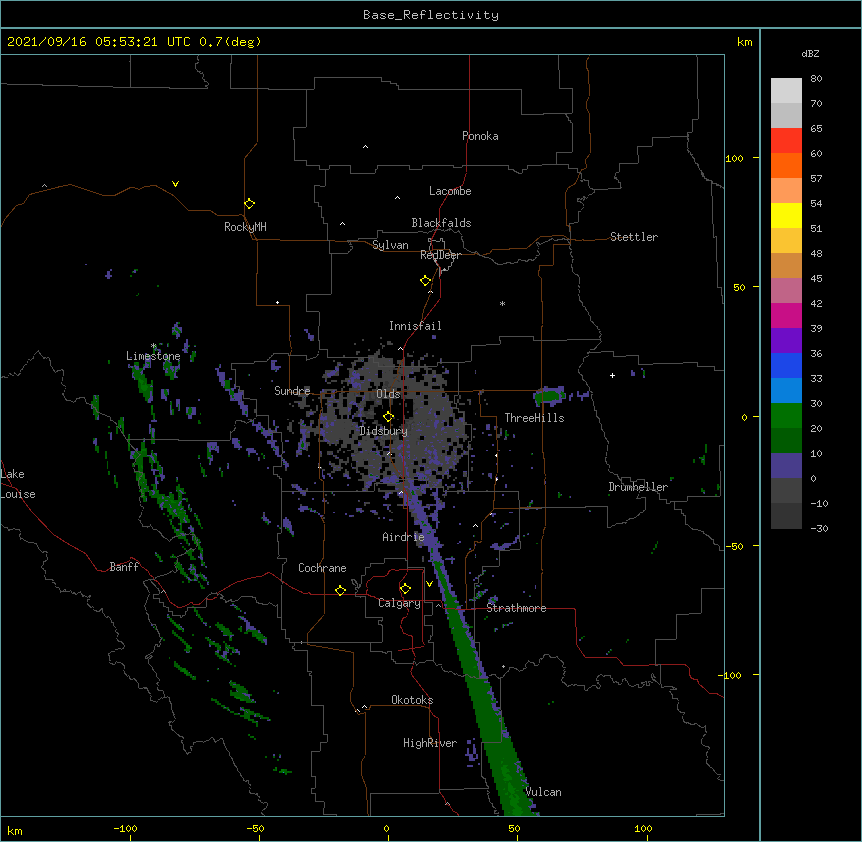Viewport: 862px width, 842px height.
Task: Click the yellow 54 dBZ color swatch
Action: [786, 215]
